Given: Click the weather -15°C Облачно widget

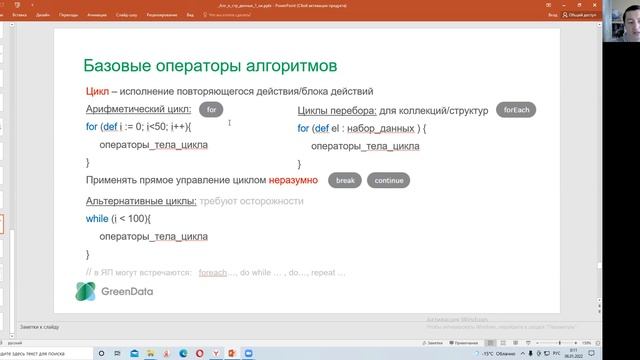Looking at the screenshot, I should click(496, 353).
